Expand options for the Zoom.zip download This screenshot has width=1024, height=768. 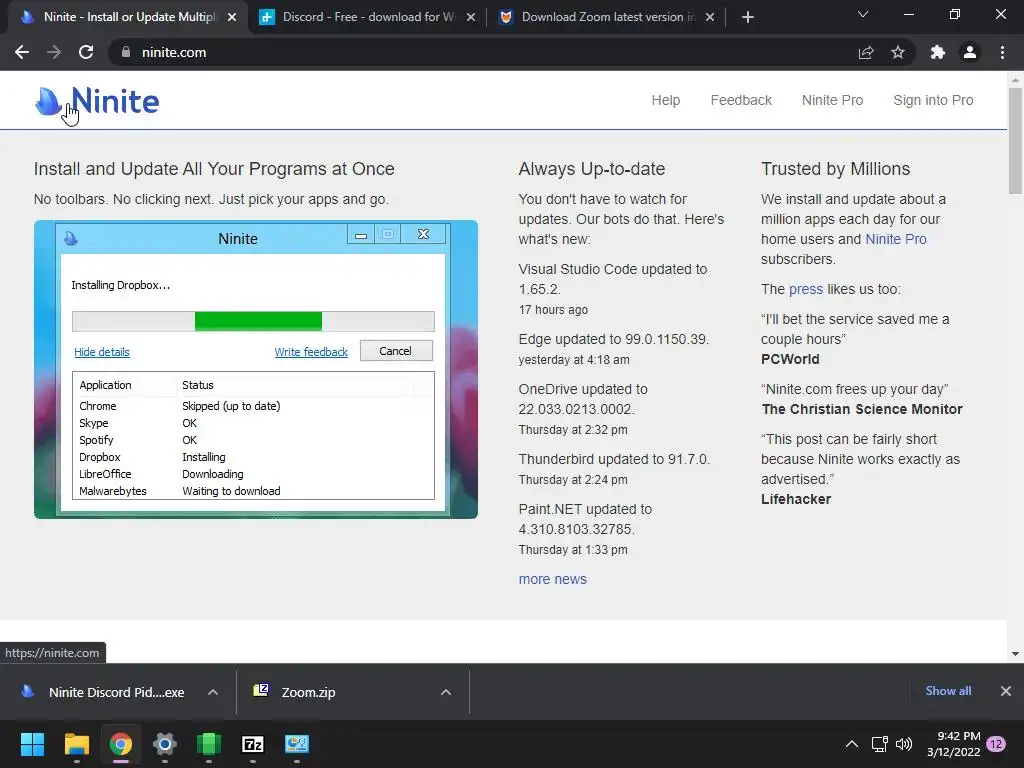pos(446,692)
